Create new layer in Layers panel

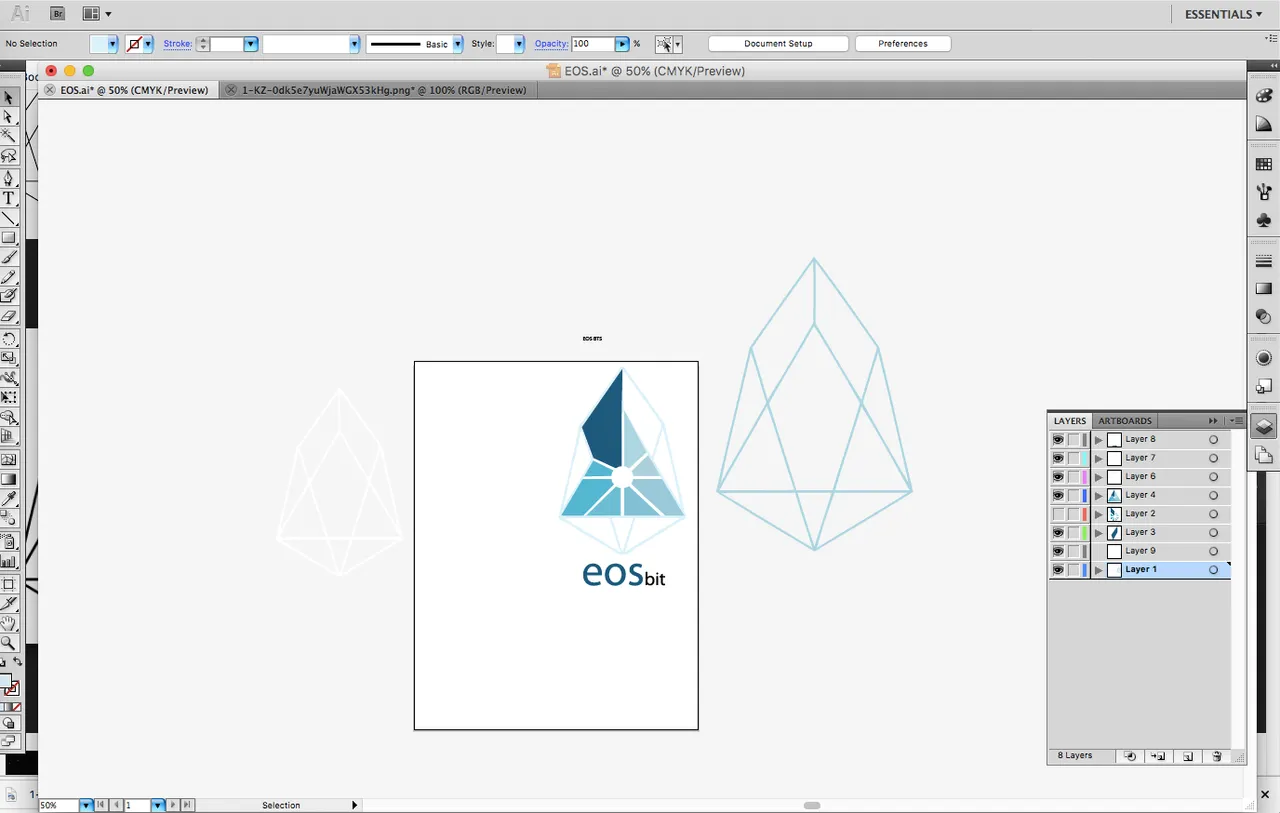tap(1188, 756)
